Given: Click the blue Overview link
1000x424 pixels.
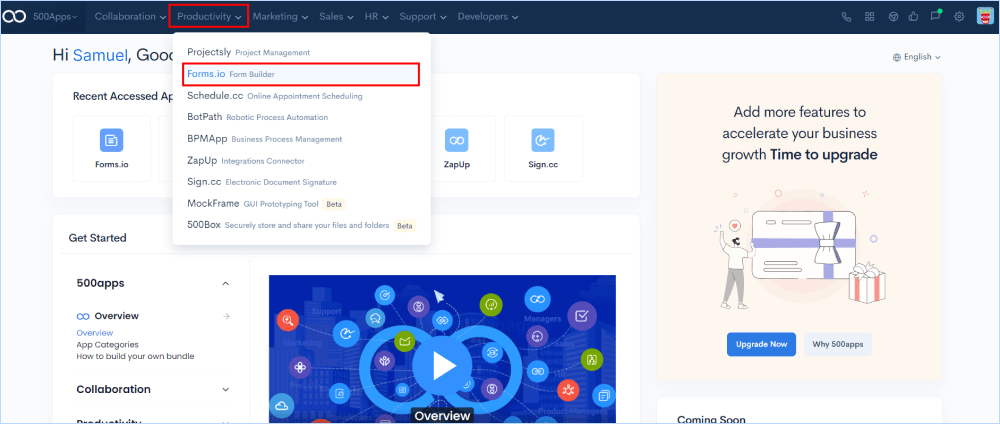Looking at the screenshot, I should [x=95, y=333].
